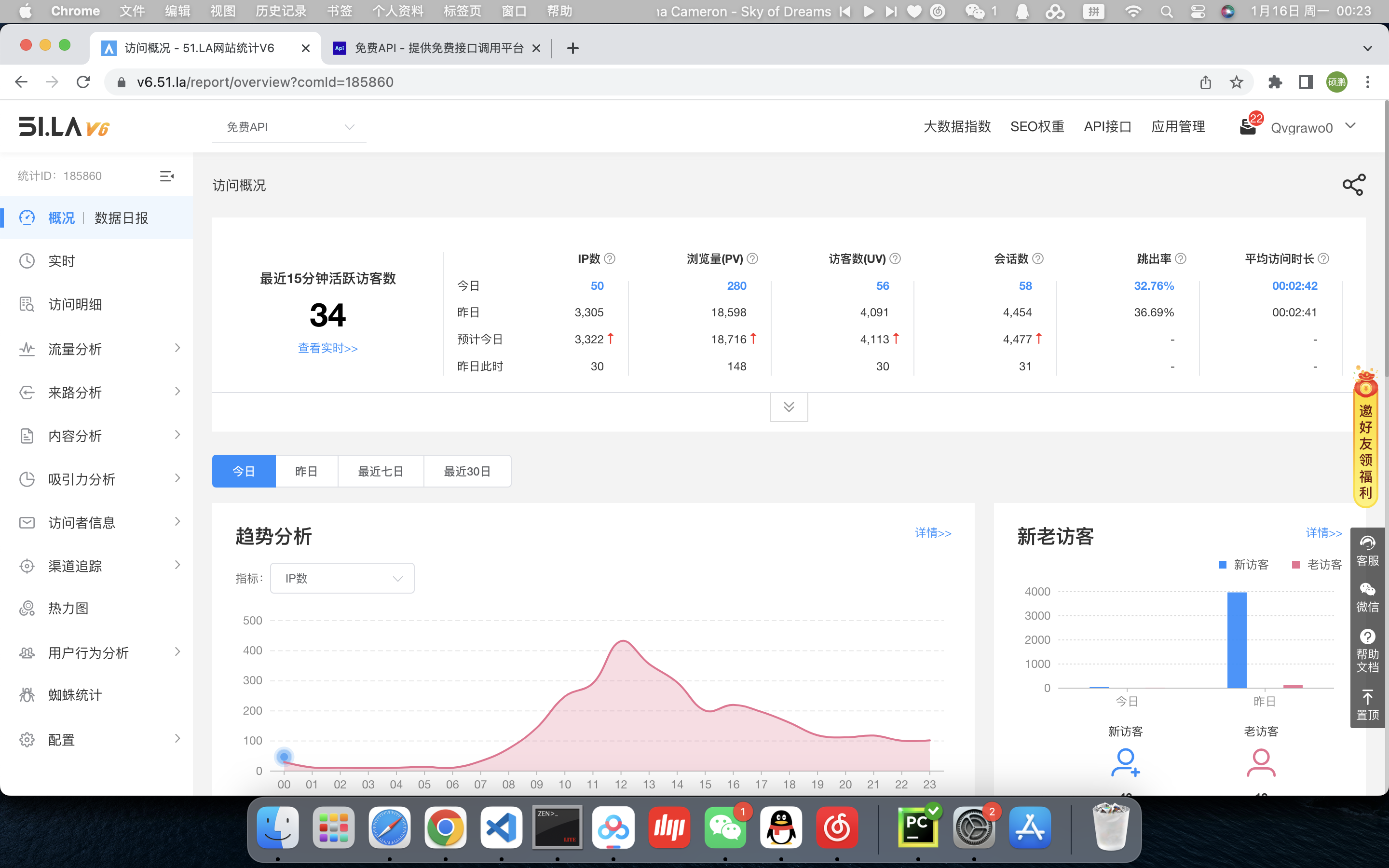Open the 历史记录 menu in menu bar
Screen dimensions: 1389x868
point(281,12)
